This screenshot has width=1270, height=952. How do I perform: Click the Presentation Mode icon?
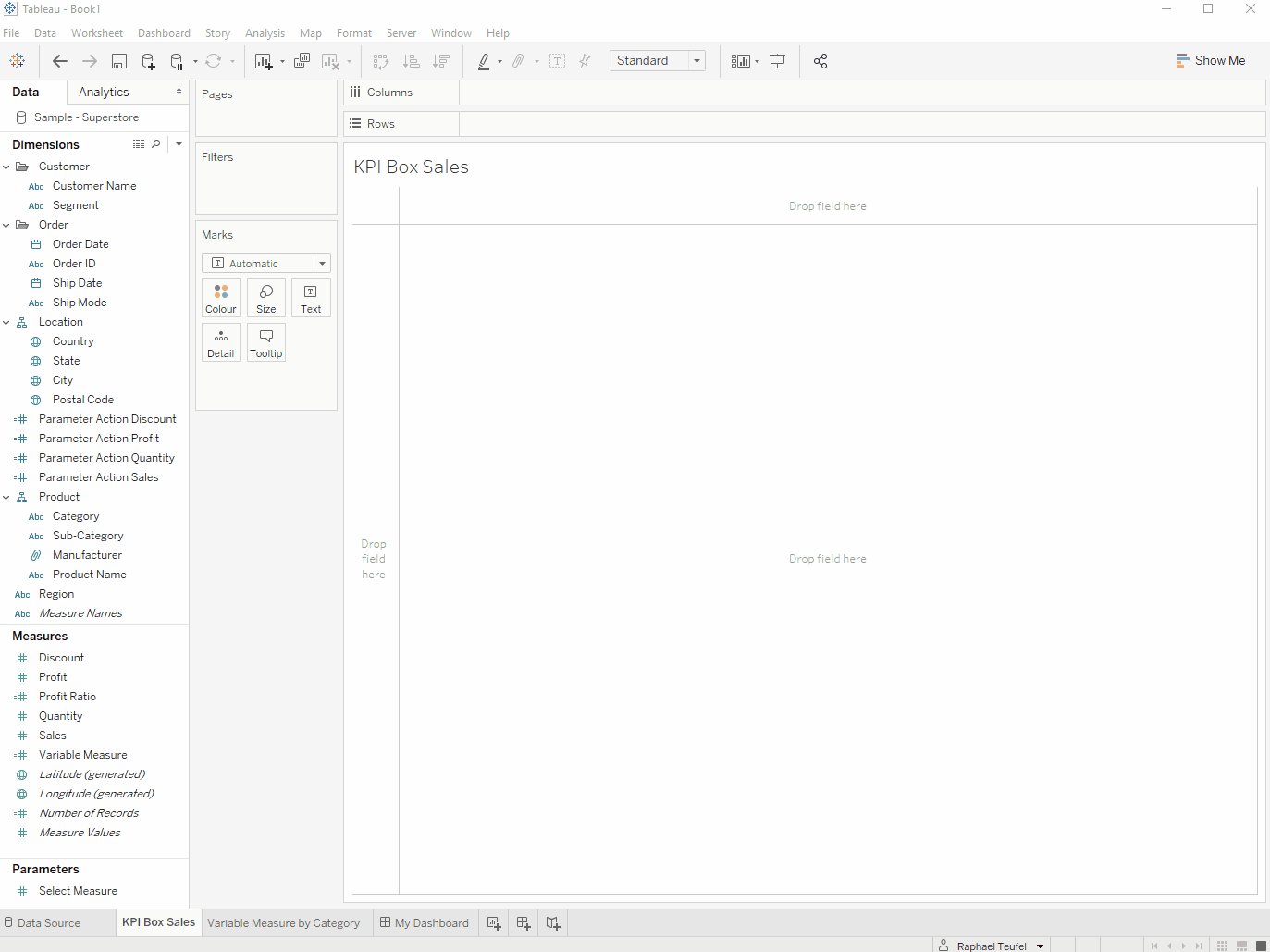[x=778, y=61]
